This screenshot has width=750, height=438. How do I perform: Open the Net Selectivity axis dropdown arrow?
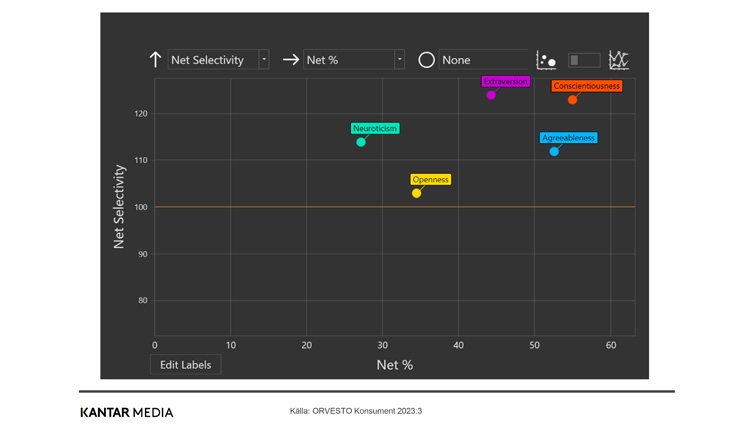(x=264, y=60)
